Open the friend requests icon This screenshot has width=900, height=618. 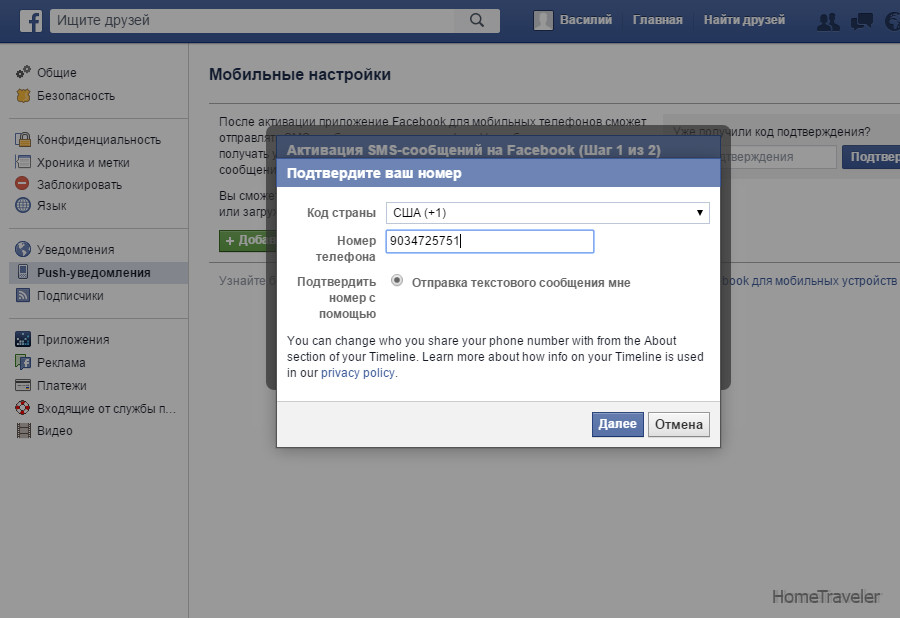pos(828,21)
